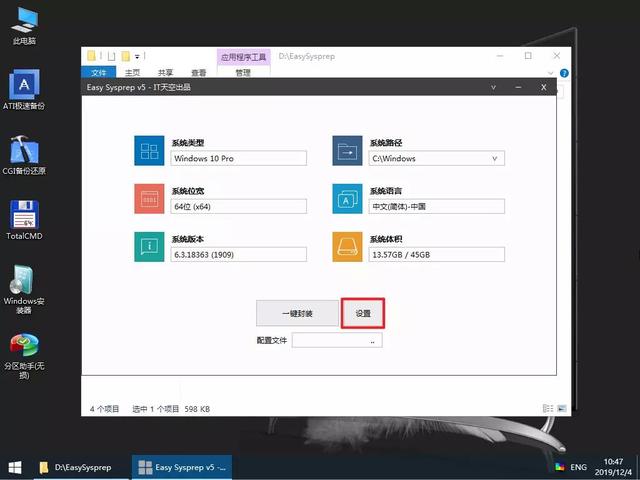Click the 系统体积 13.57GB / 45GB field

436,255
